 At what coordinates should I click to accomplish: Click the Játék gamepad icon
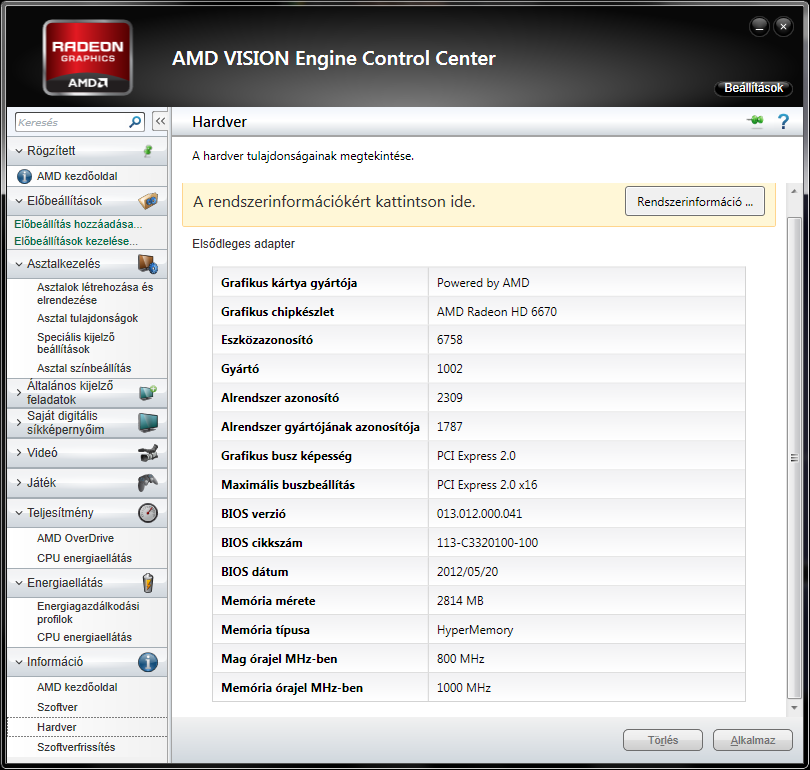[x=148, y=483]
